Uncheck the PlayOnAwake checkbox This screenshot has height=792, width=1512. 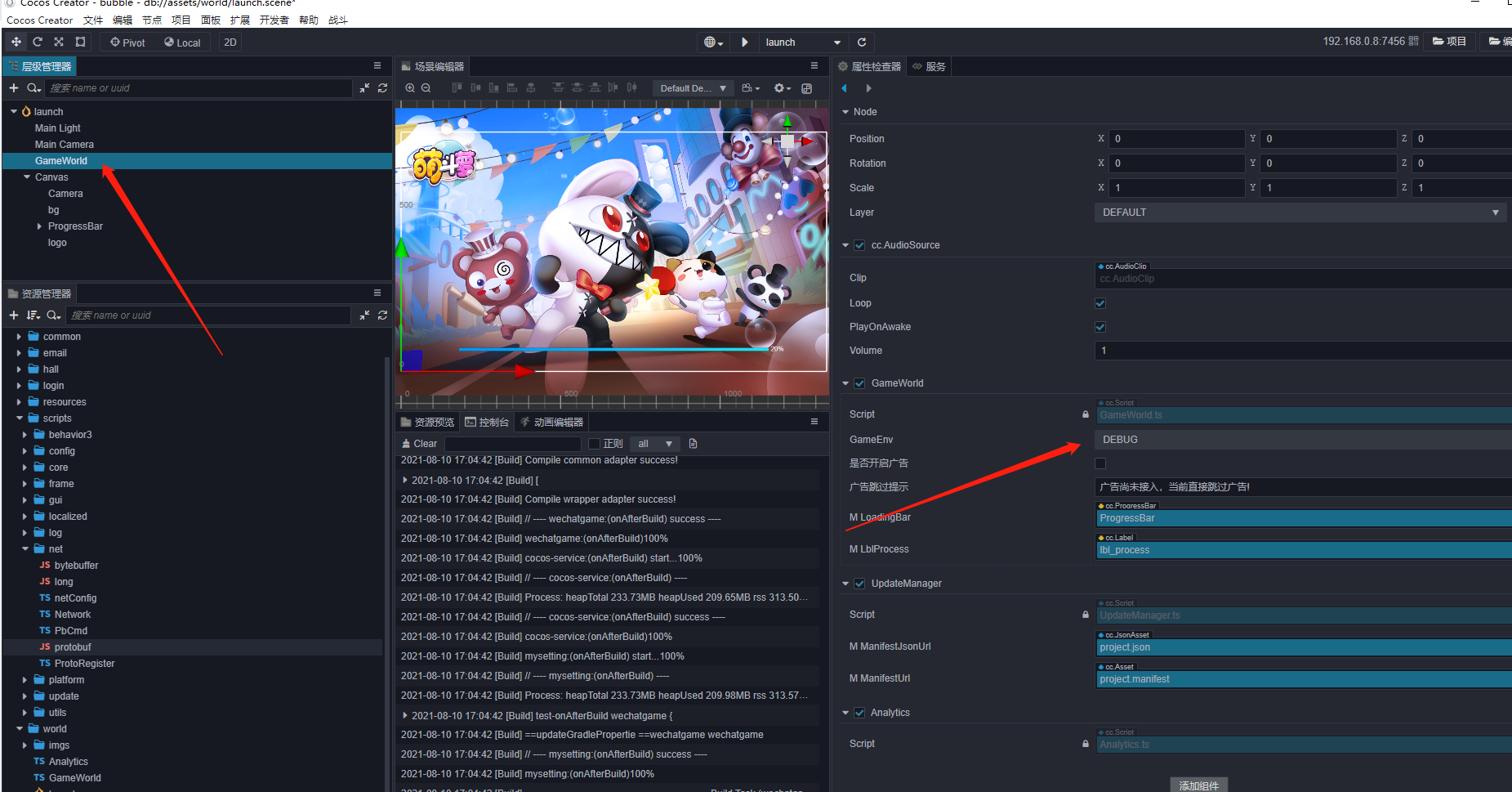click(1100, 327)
